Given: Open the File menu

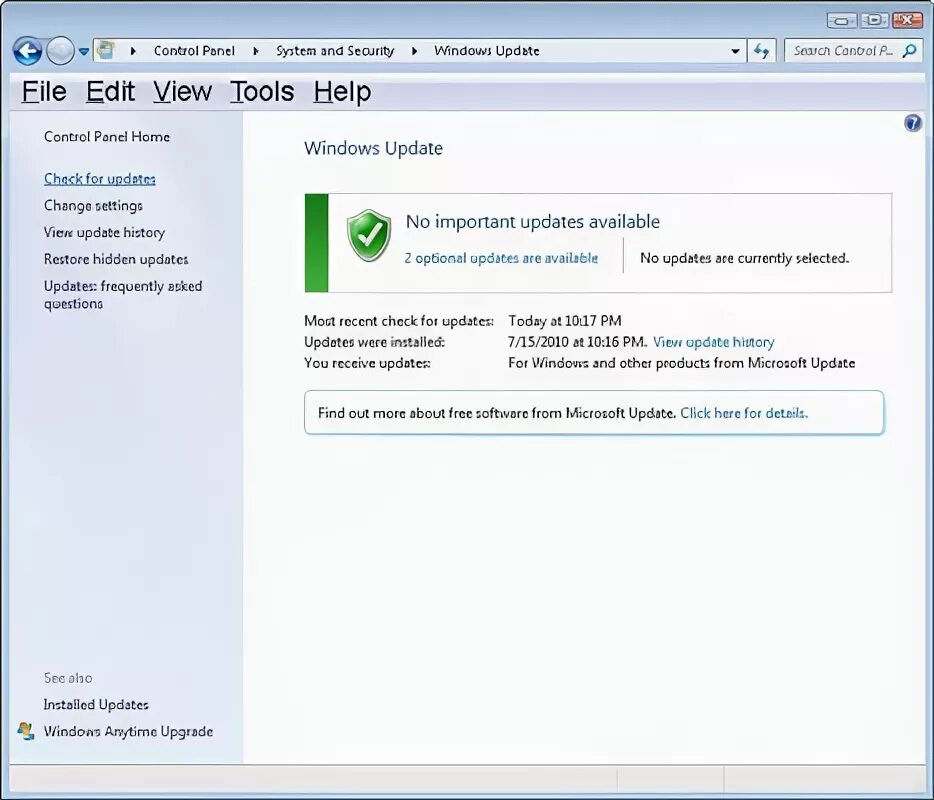Looking at the screenshot, I should 44,92.
